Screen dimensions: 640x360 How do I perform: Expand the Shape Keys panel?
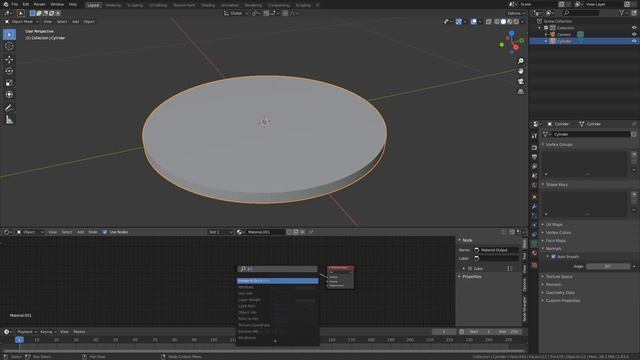tap(556, 184)
